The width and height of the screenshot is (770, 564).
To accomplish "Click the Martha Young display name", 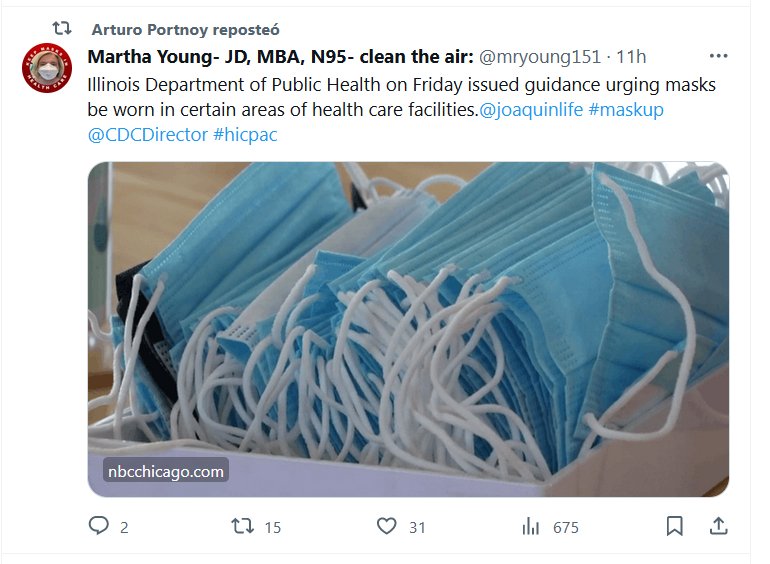I will [281, 56].
